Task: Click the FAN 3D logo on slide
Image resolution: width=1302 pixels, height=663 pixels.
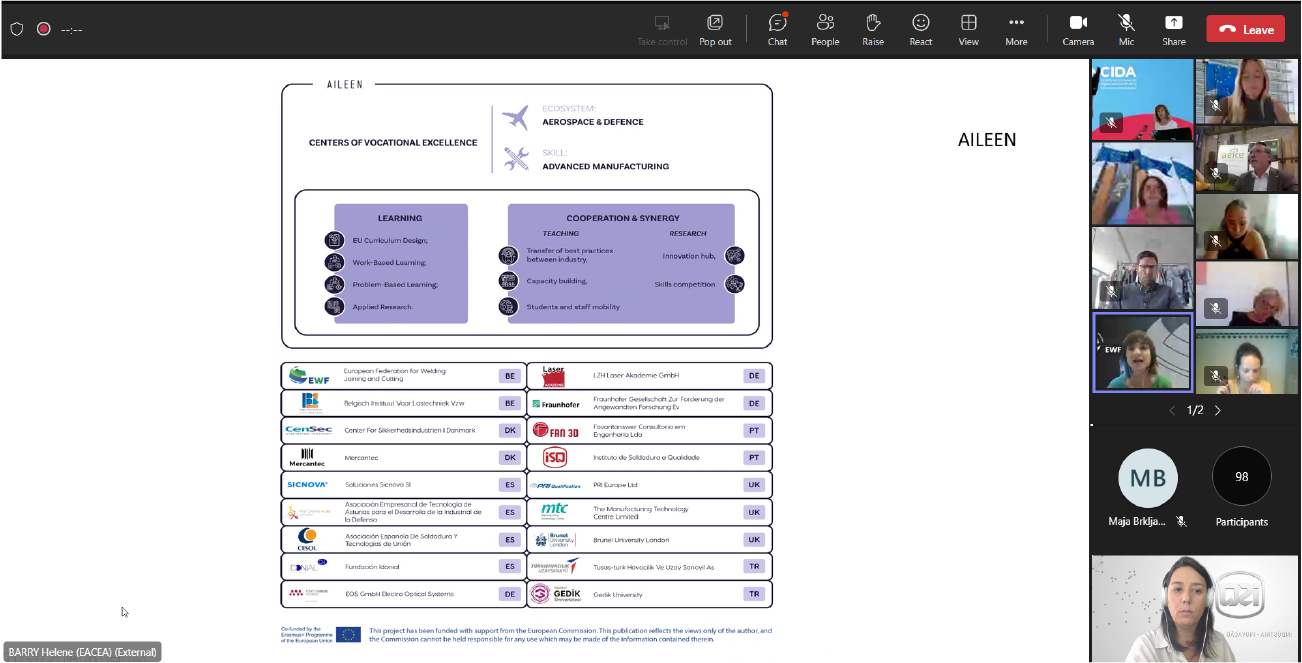Action: tap(555, 431)
